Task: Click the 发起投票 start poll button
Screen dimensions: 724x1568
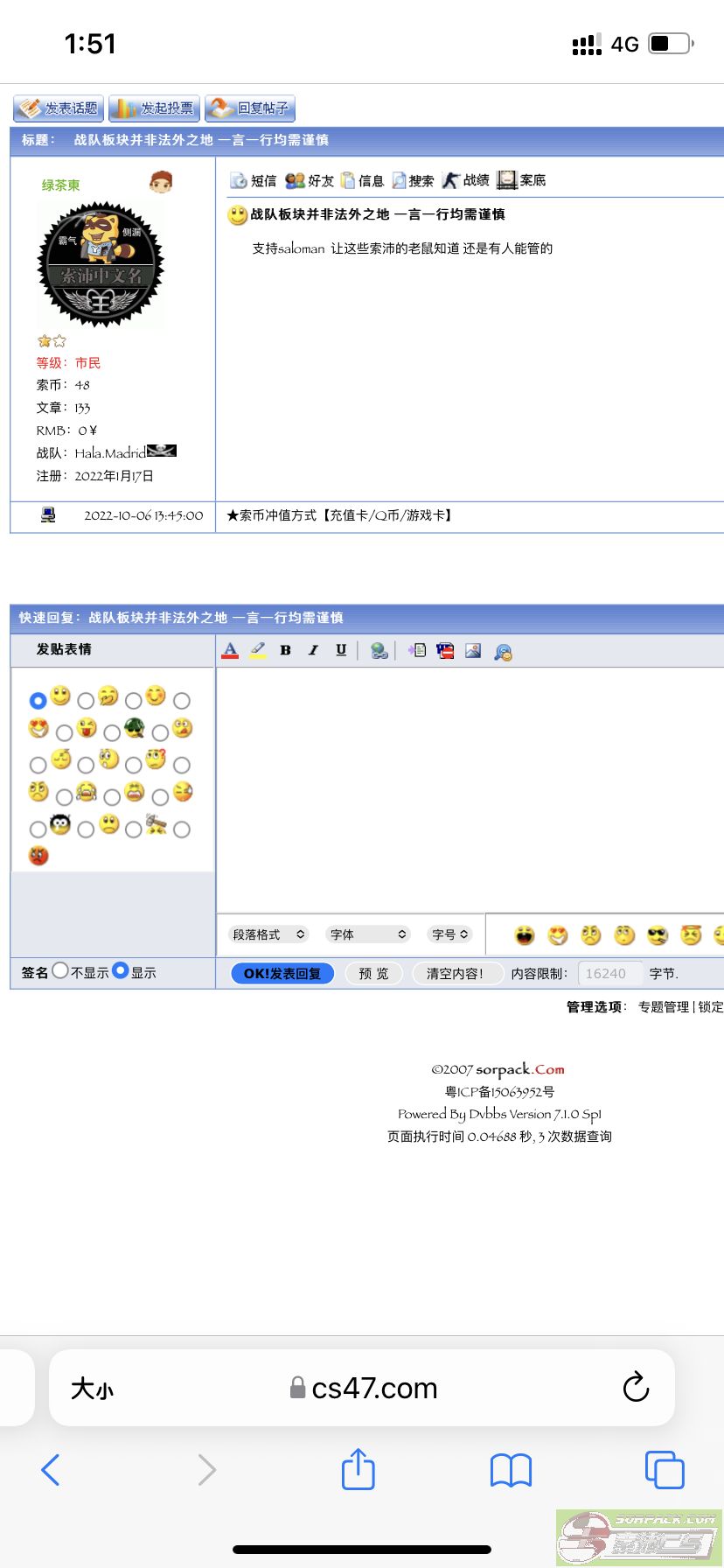Action: [155, 108]
